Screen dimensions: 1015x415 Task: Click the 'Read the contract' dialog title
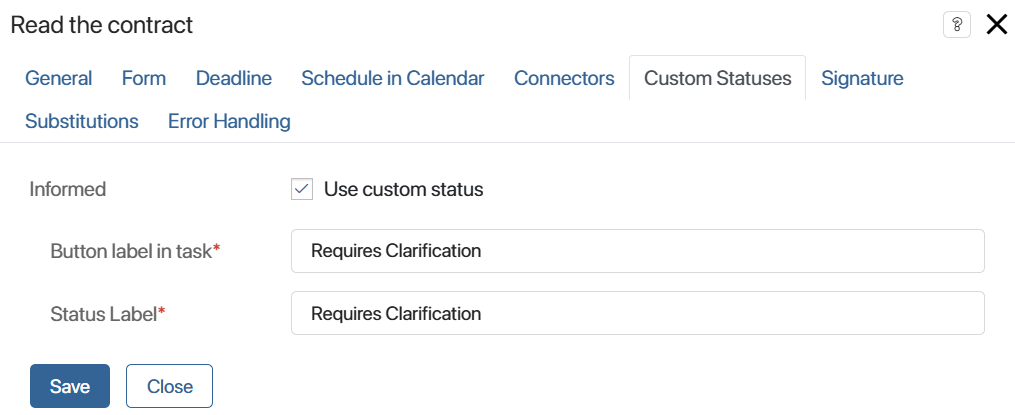(102, 25)
